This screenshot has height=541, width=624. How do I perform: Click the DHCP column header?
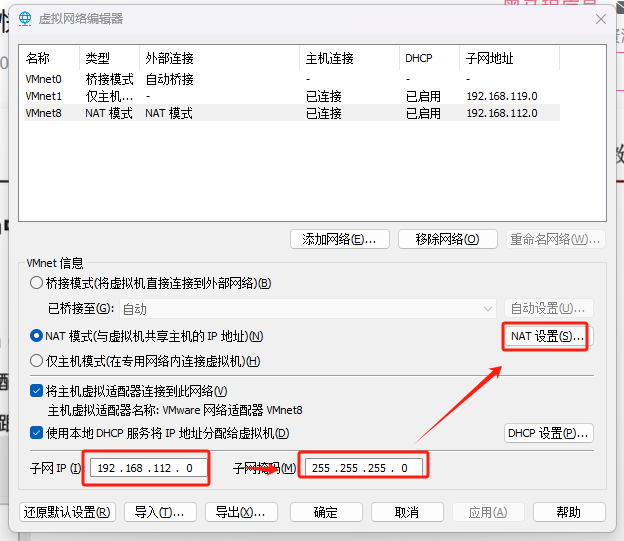(429, 59)
